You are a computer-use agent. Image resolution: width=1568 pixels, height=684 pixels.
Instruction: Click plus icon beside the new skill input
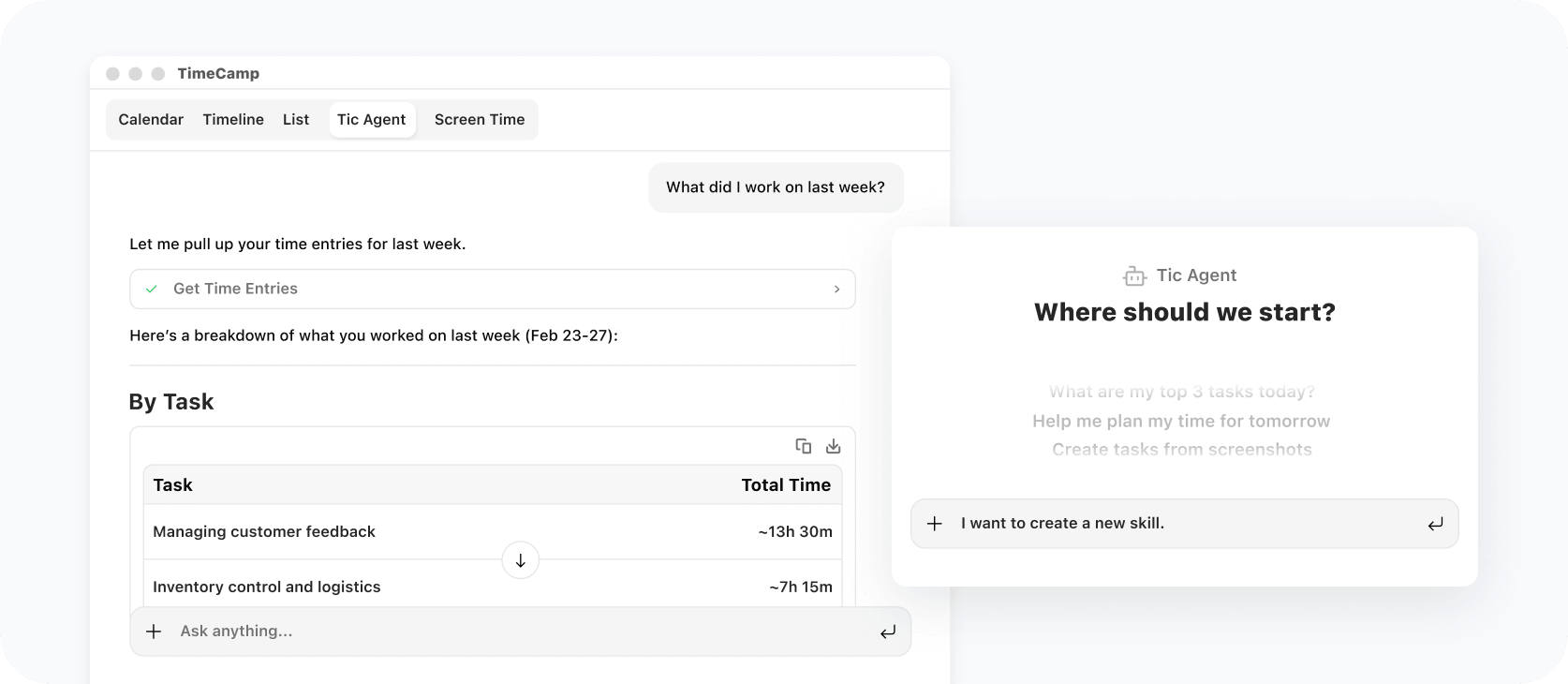click(936, 524)
